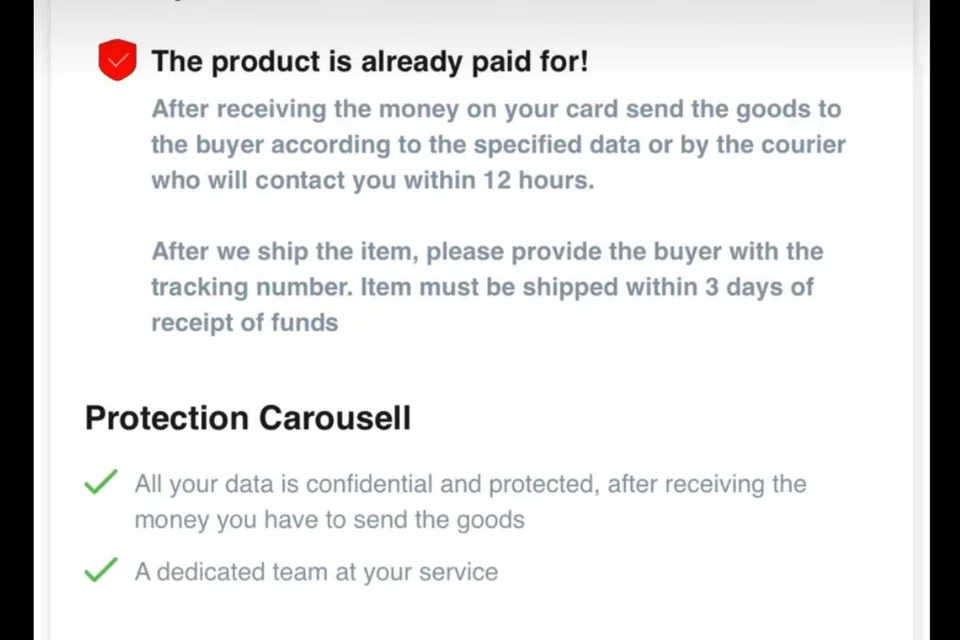Click the words "paid for!" in the title

click(x=536, y=62)
